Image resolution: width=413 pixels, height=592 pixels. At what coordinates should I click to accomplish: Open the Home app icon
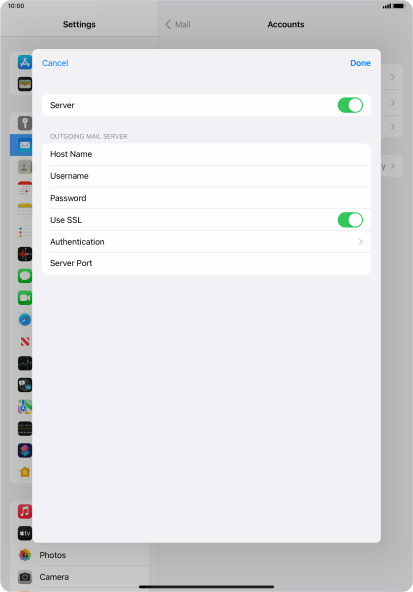point(25,472)
